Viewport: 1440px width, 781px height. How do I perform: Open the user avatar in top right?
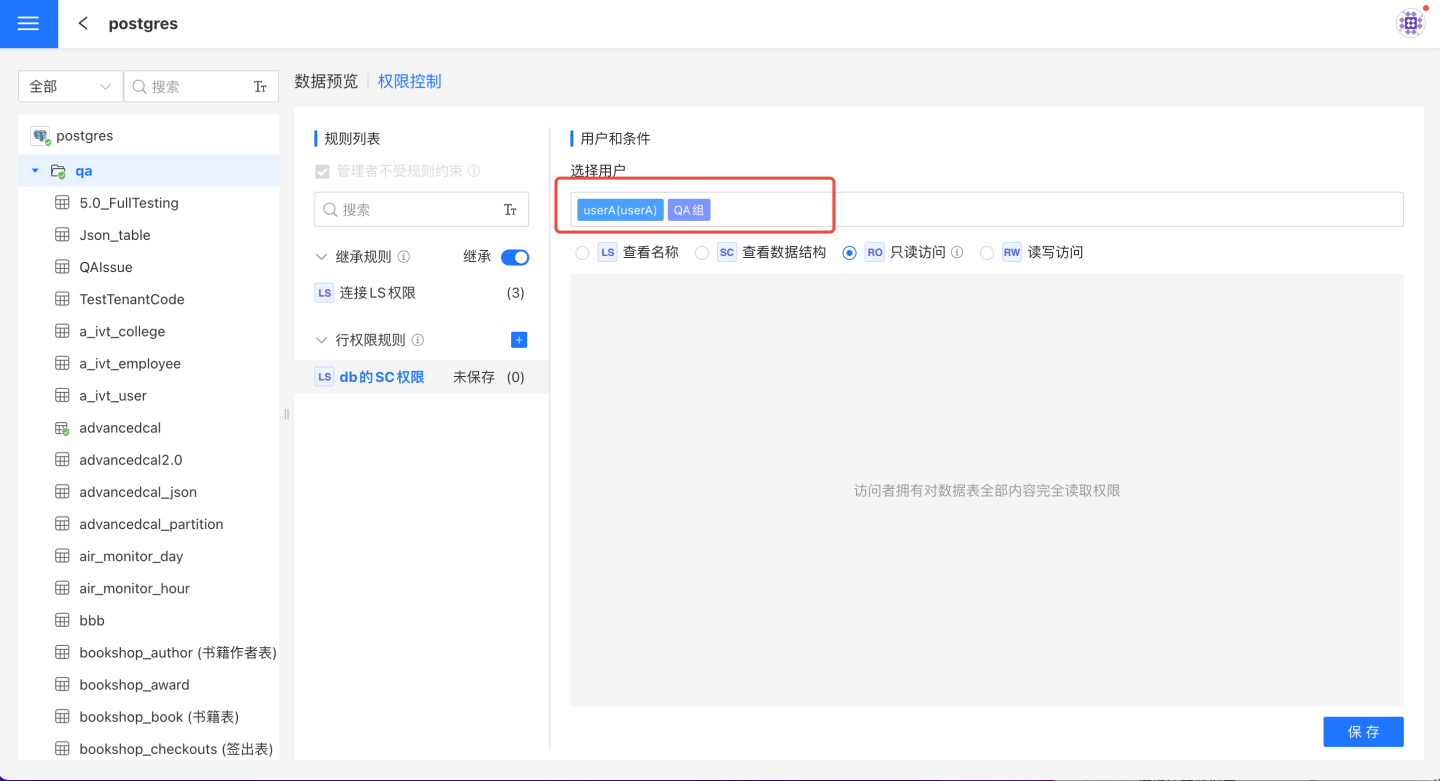1410,23
